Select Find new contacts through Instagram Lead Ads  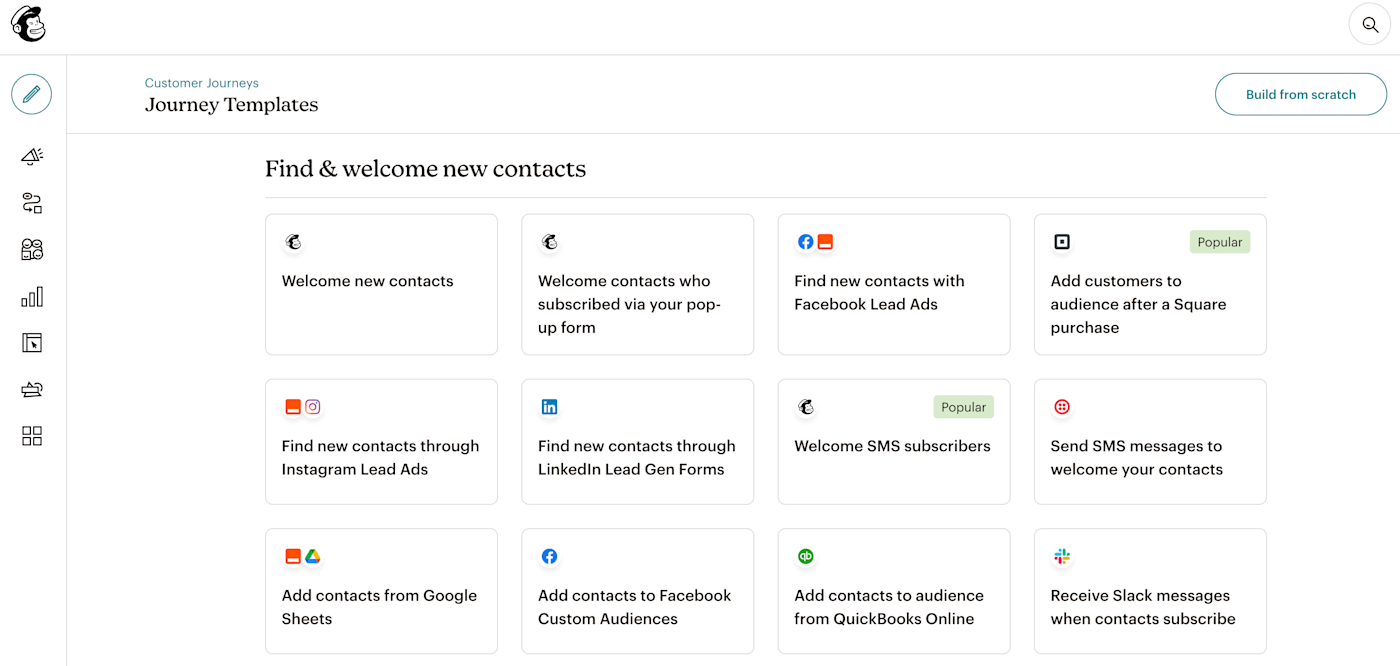coord(381,441)
